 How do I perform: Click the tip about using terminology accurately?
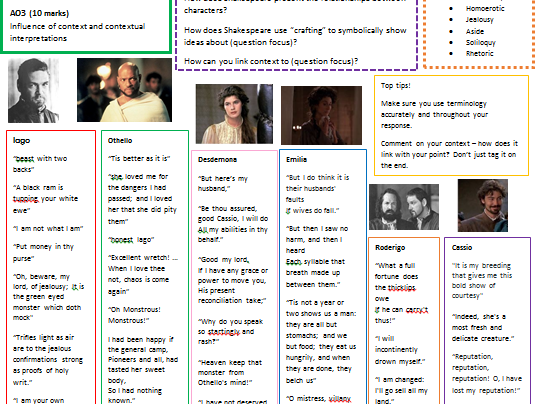pyautogui.click(x=434, y=114)
